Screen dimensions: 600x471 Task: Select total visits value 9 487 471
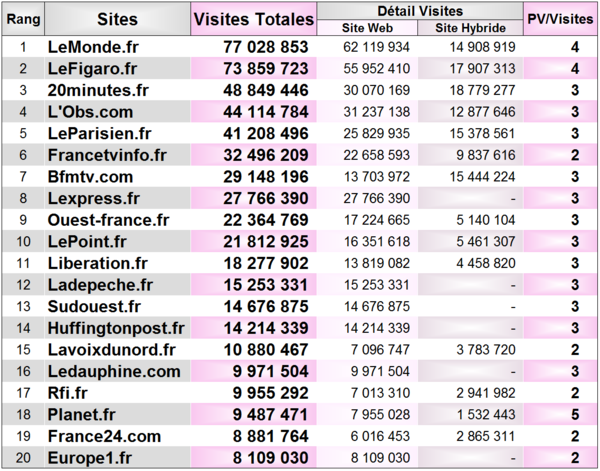271,415
